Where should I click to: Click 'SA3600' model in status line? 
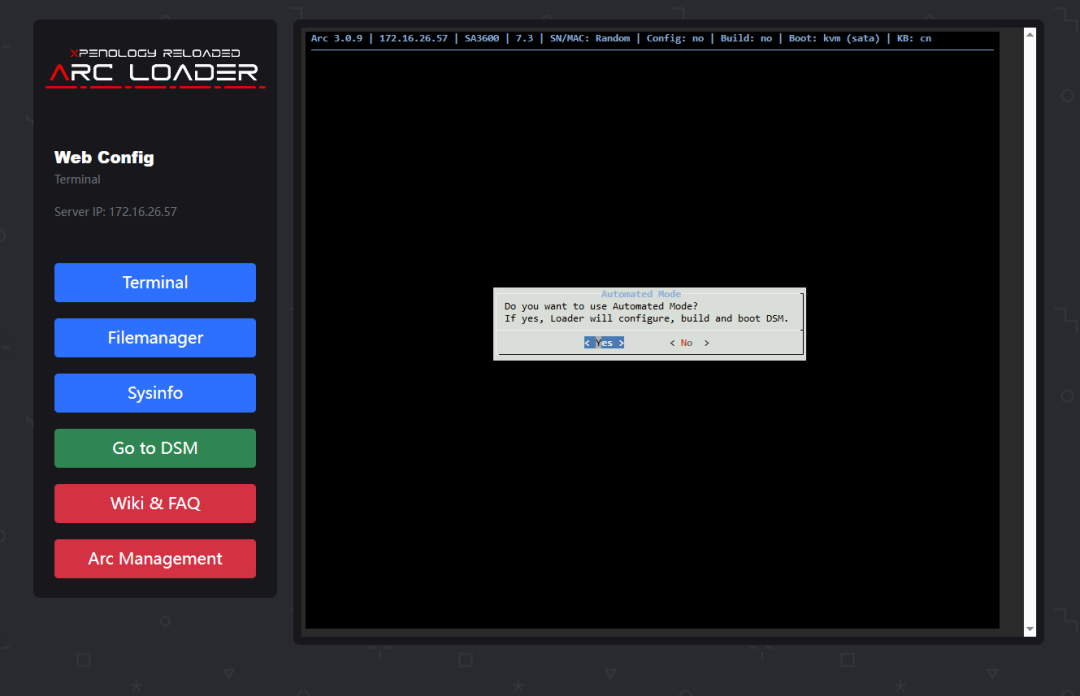point(481,38)
